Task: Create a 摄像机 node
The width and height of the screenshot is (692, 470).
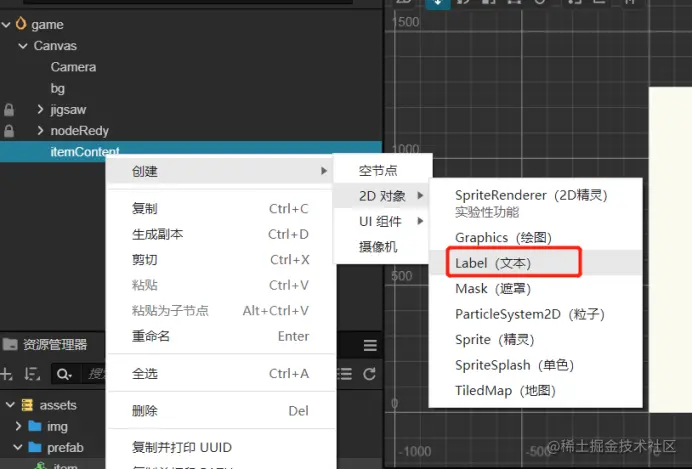Action: tap(382, 247)
